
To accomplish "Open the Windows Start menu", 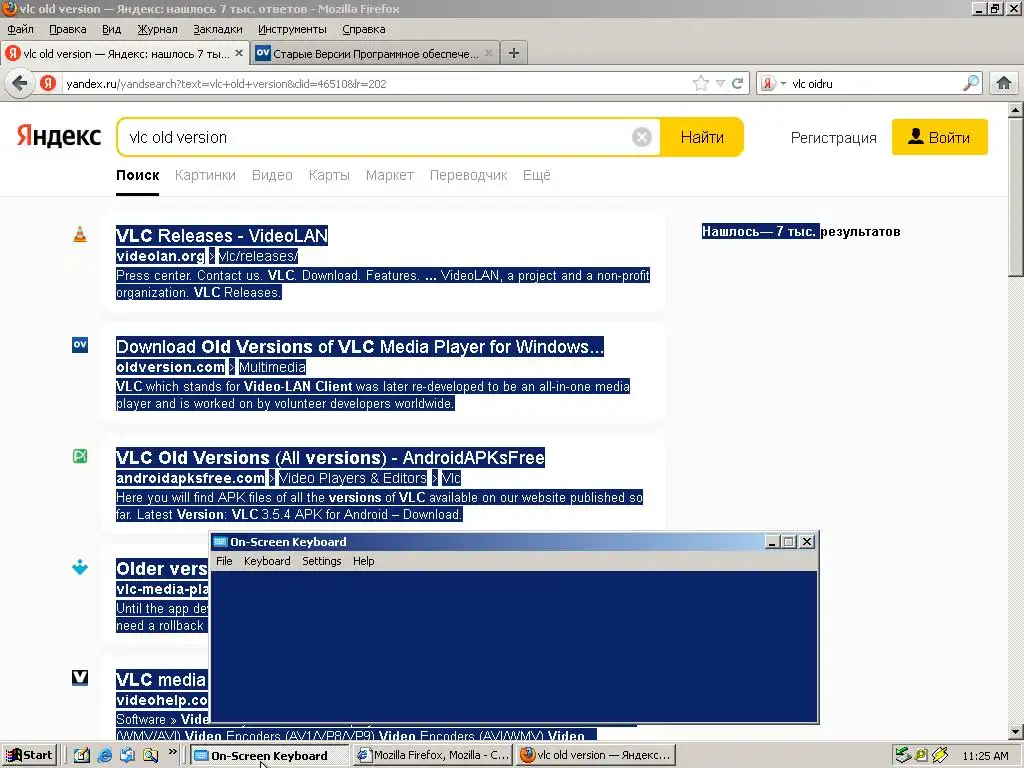I will (x=29, y=755).
